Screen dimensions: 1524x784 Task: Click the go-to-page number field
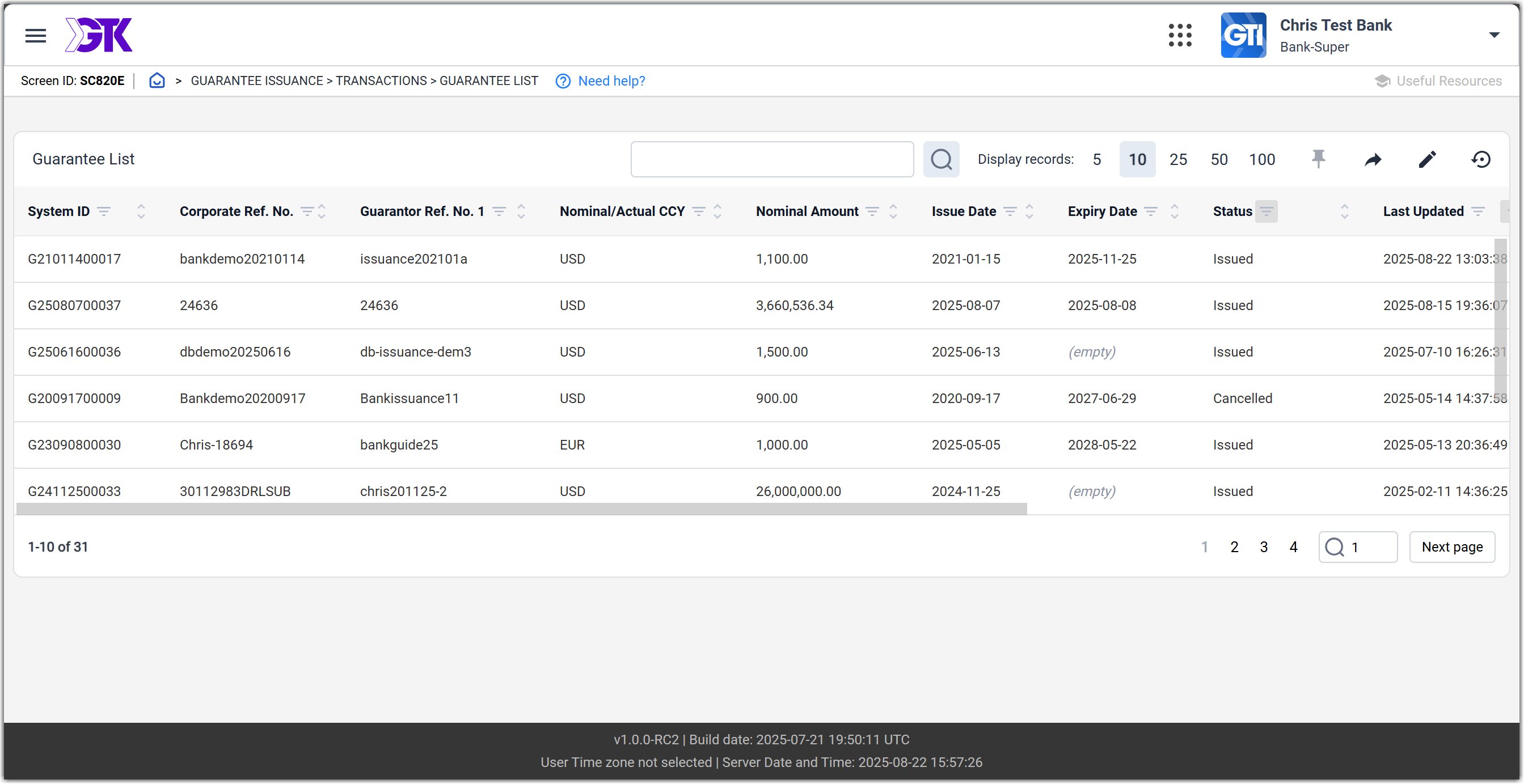pyautogui.click(x=1358, y=548)
